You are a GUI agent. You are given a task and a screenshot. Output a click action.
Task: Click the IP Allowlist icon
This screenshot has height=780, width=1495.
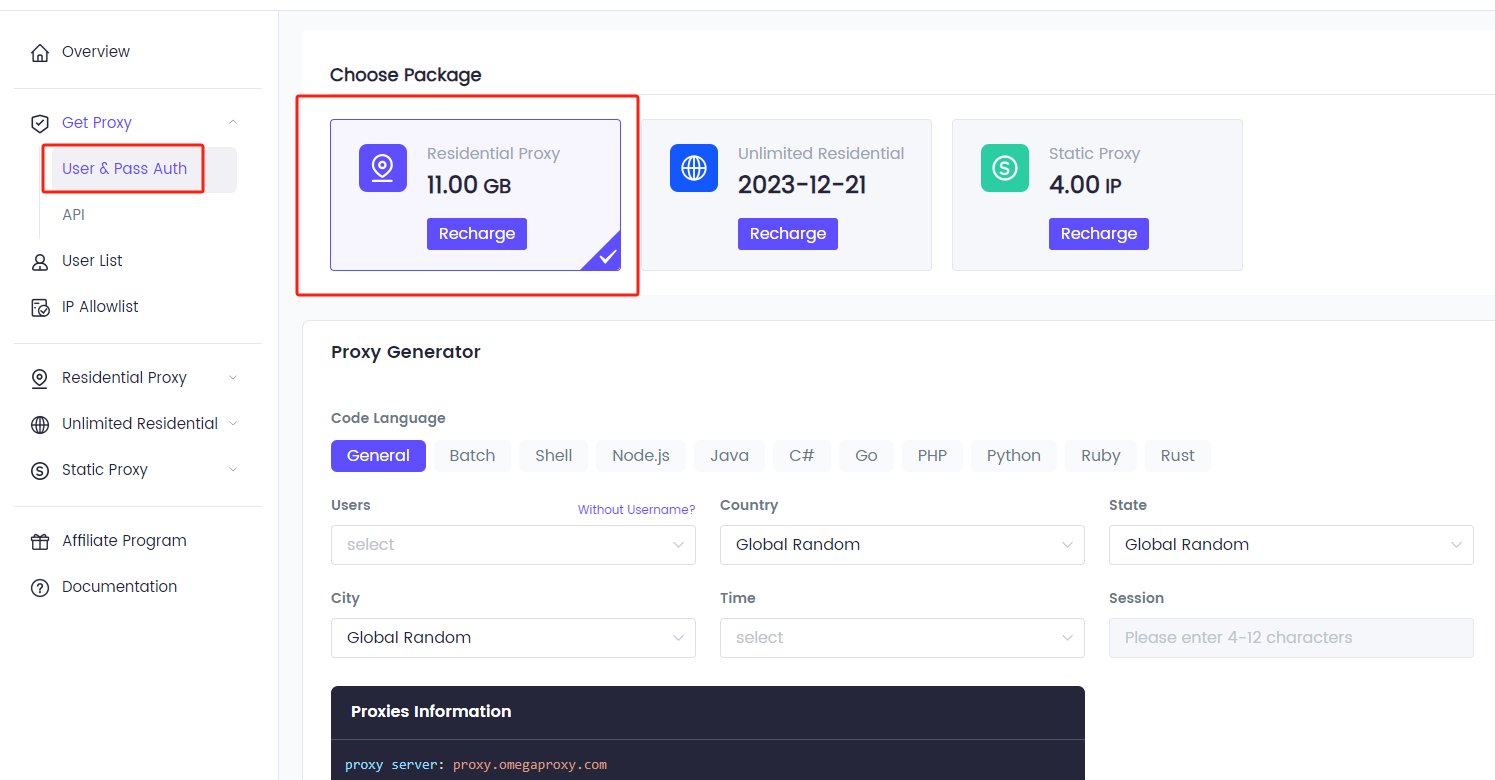[x=40, y=307]
